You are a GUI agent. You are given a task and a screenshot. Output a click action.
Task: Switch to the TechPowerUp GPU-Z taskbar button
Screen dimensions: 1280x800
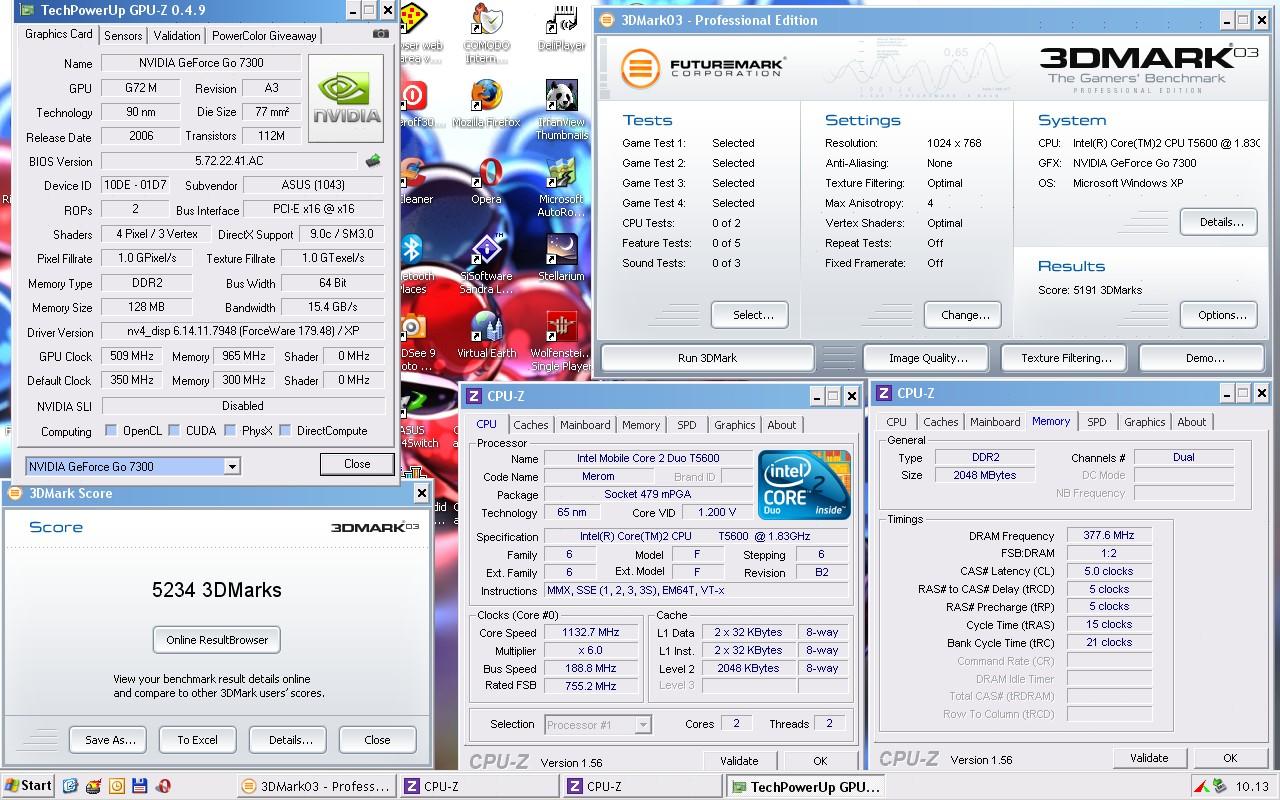806,786
